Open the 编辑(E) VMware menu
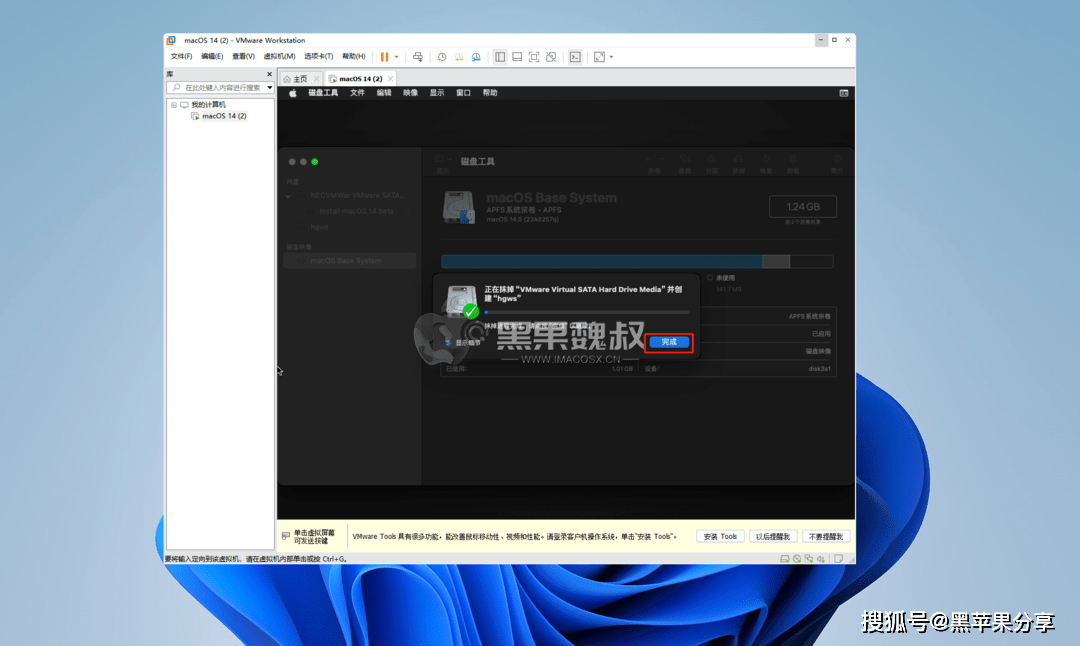Image resolution: width=1080 pixels, height=646 pixels. (x=212, y=56)
